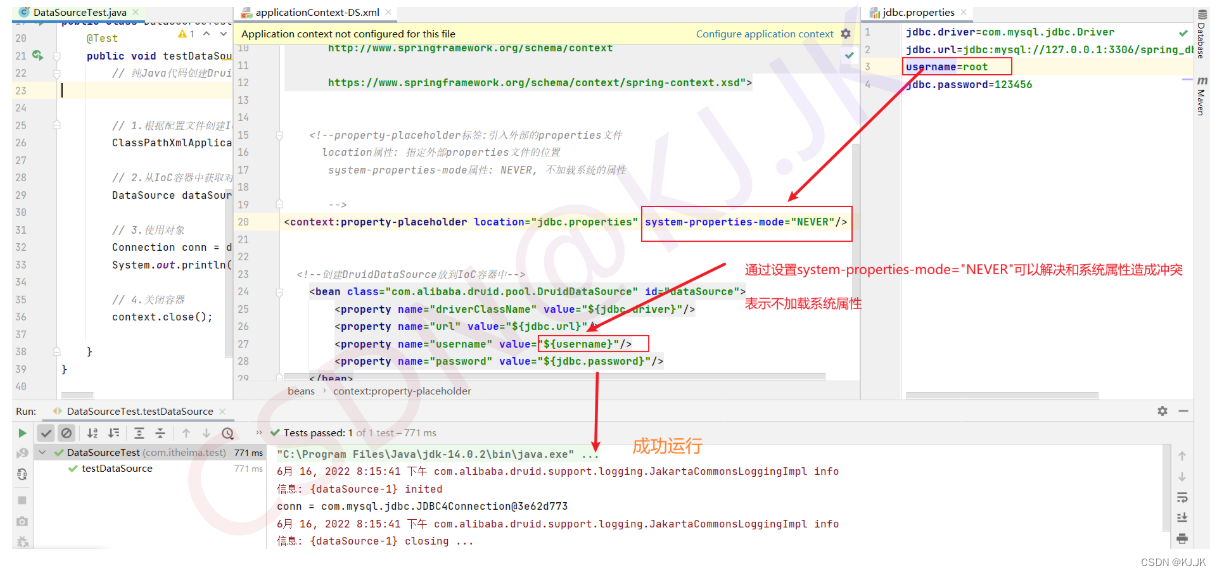Click username=root line in jdbc.properties
This screenshot has width=1221, height=576.
point(947,67)
